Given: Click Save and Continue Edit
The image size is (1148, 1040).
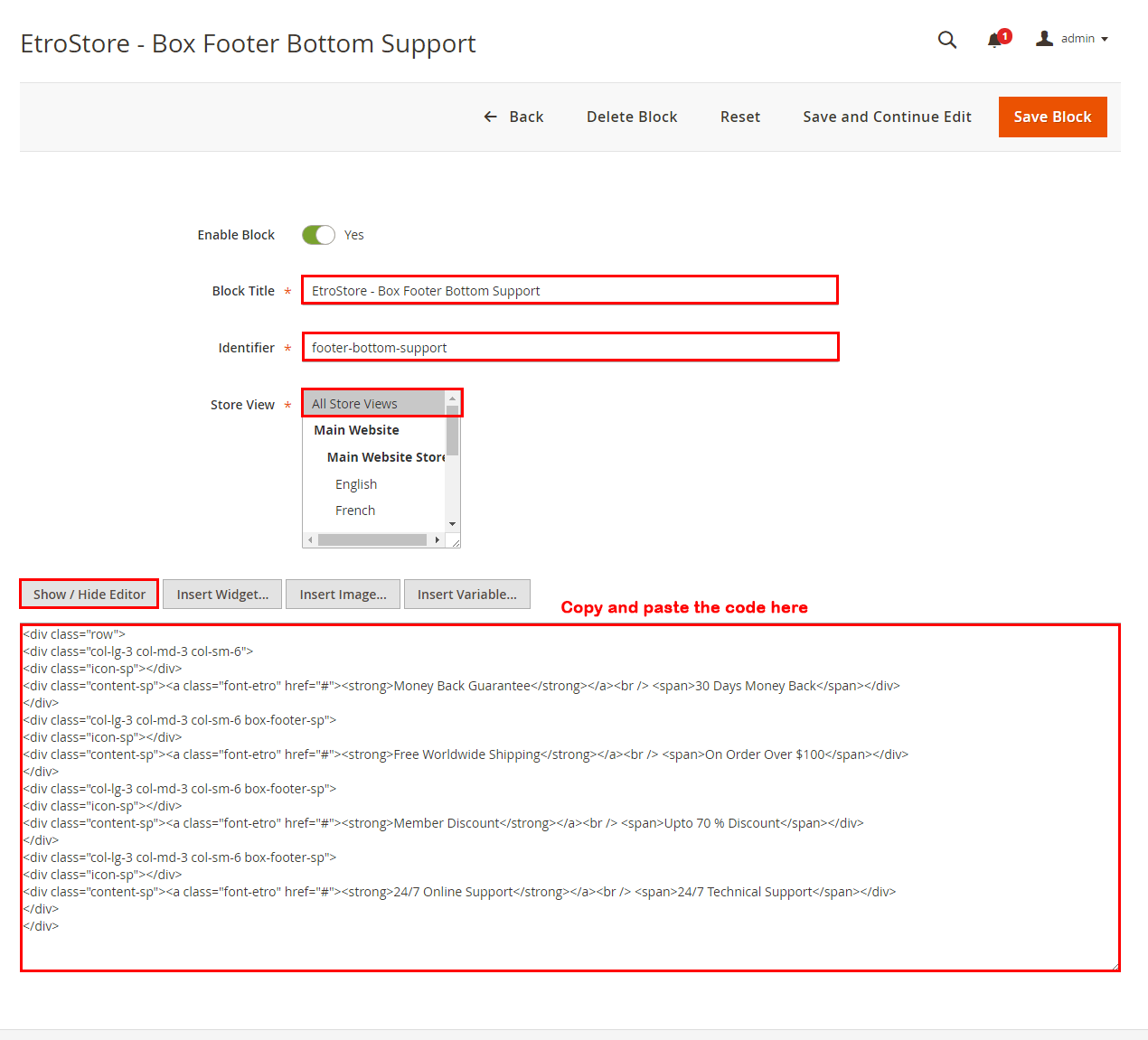Looking at the screenshot, I should (x=887, y=117).
